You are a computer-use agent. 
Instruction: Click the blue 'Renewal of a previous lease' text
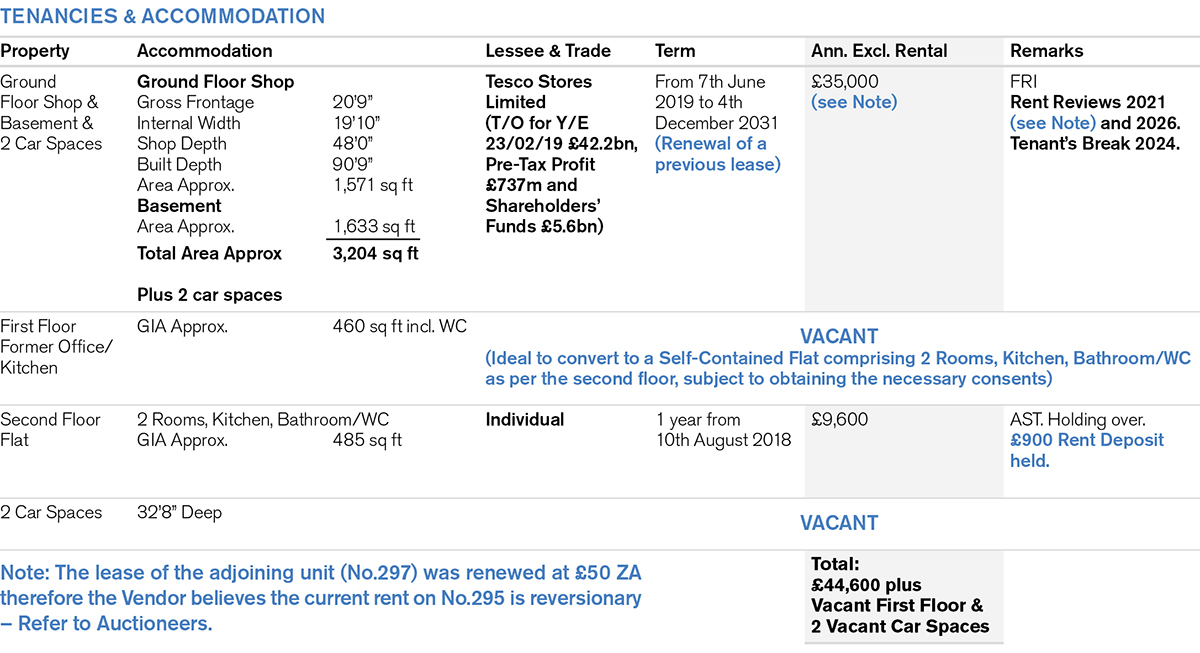click(717, 154)
